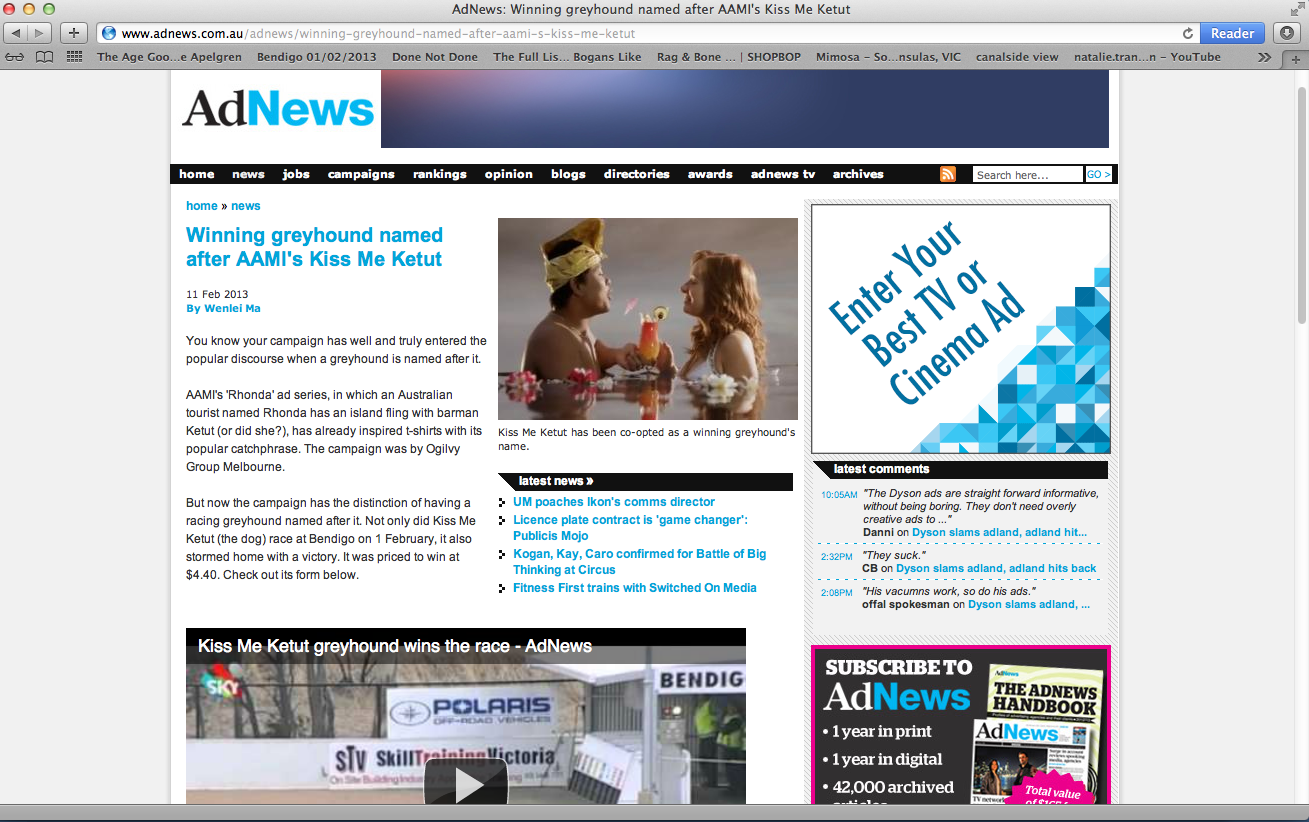1309x822 pixels.
Task: Open 'The Full Lis... Bogans Like' bookmark
Action: [567, 57]
